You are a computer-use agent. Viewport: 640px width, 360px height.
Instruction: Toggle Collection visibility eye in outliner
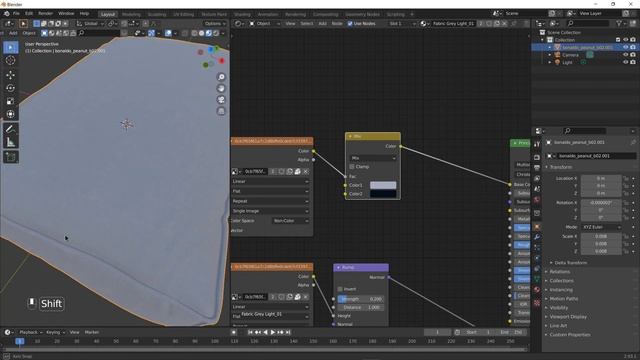click(x=625, y=40)
